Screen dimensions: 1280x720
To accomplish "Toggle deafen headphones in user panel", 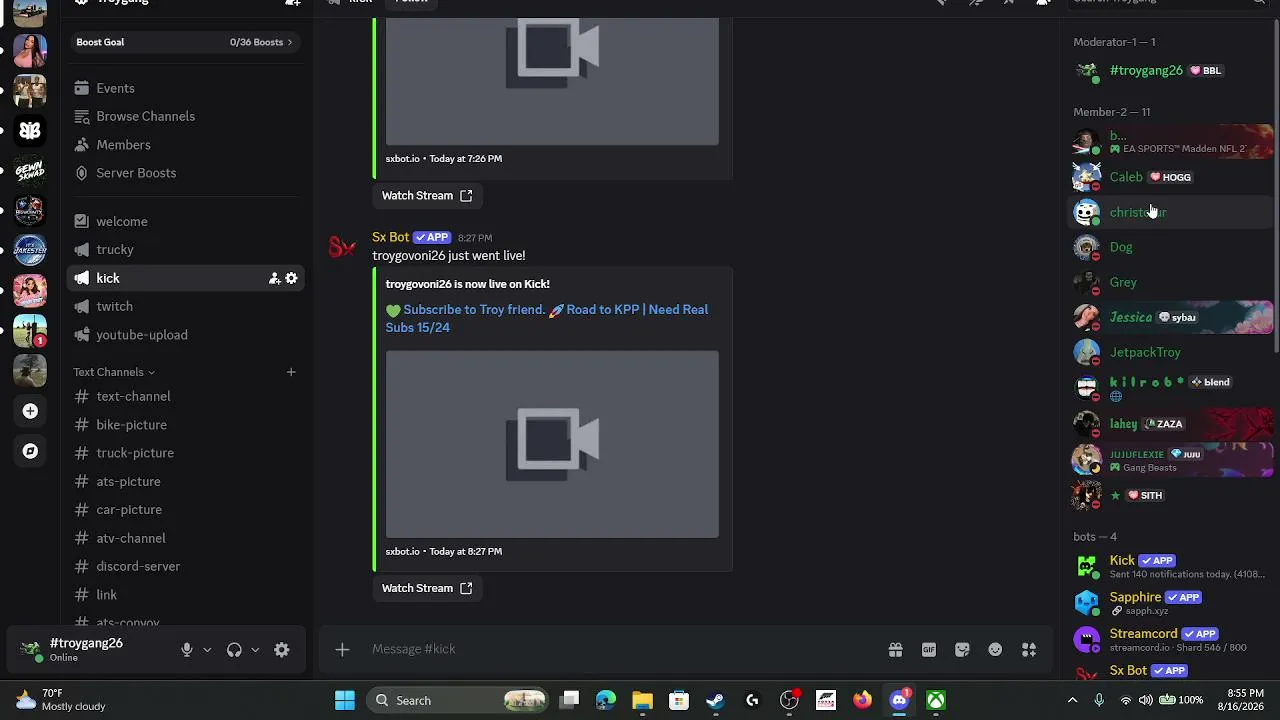I will click(x=234, y=650).
